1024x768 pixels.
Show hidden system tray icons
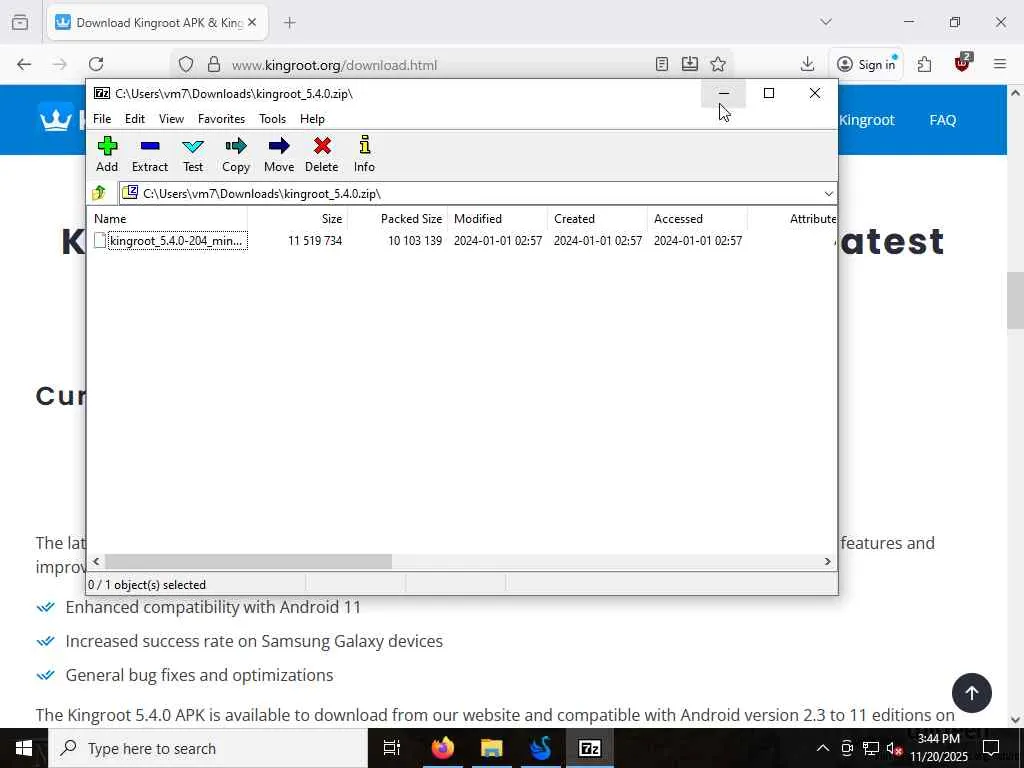(823, 748)
